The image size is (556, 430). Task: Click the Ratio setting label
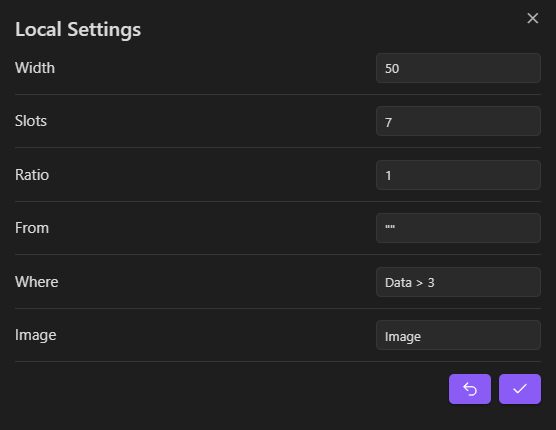click(x=32, y=175)
